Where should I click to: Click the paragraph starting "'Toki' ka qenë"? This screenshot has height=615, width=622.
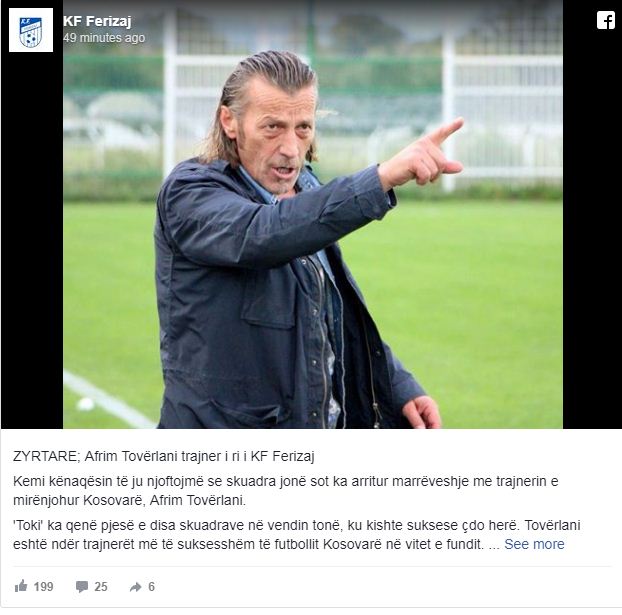tap(297, 534)
